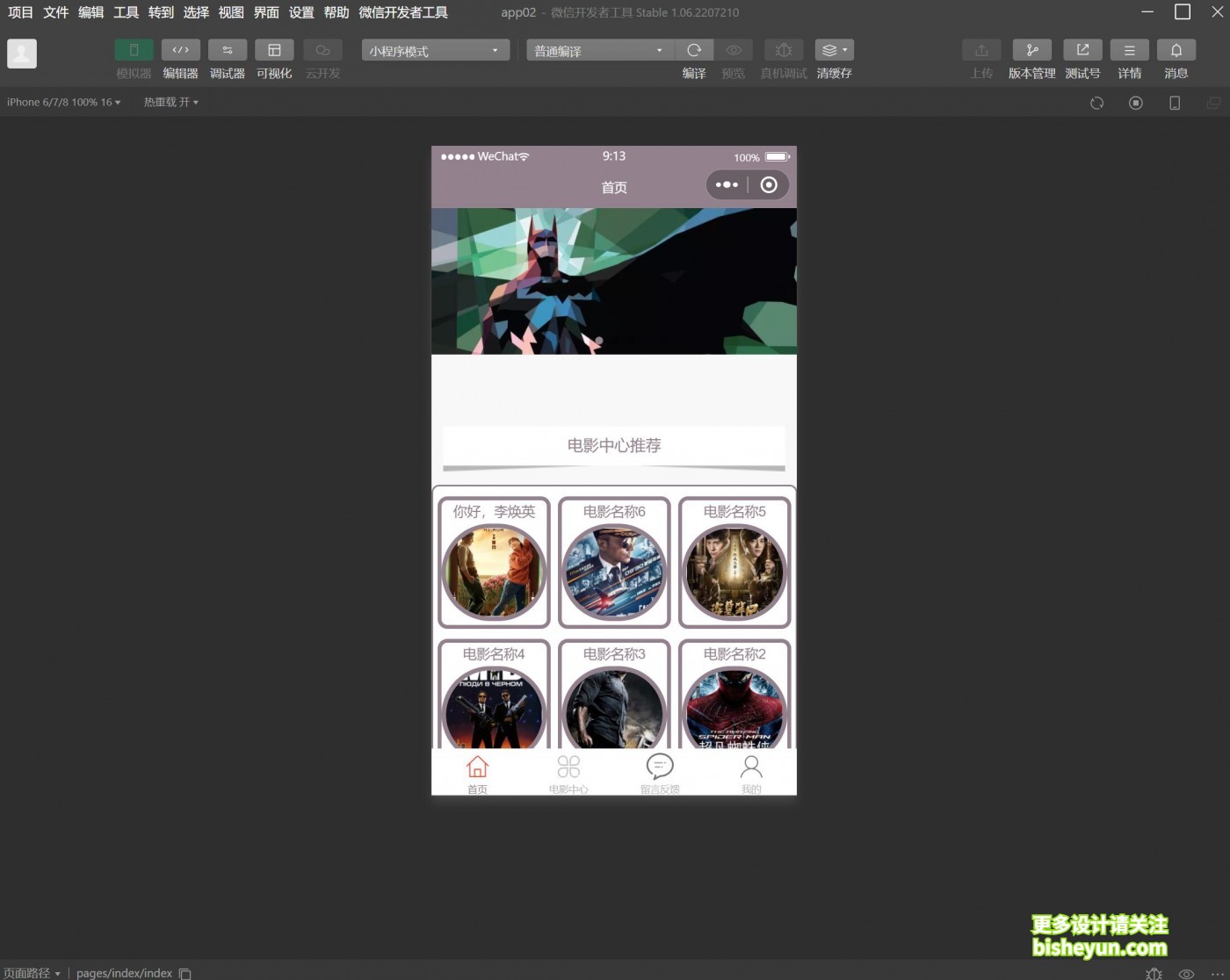1230x980 pixels.
Task: Click the simulator refresh icon
Action: click(1096, 103)
